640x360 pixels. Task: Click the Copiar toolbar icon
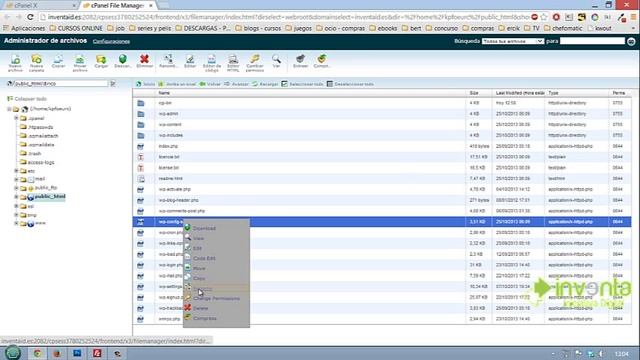pyautogui.click(x=58, y=61)
